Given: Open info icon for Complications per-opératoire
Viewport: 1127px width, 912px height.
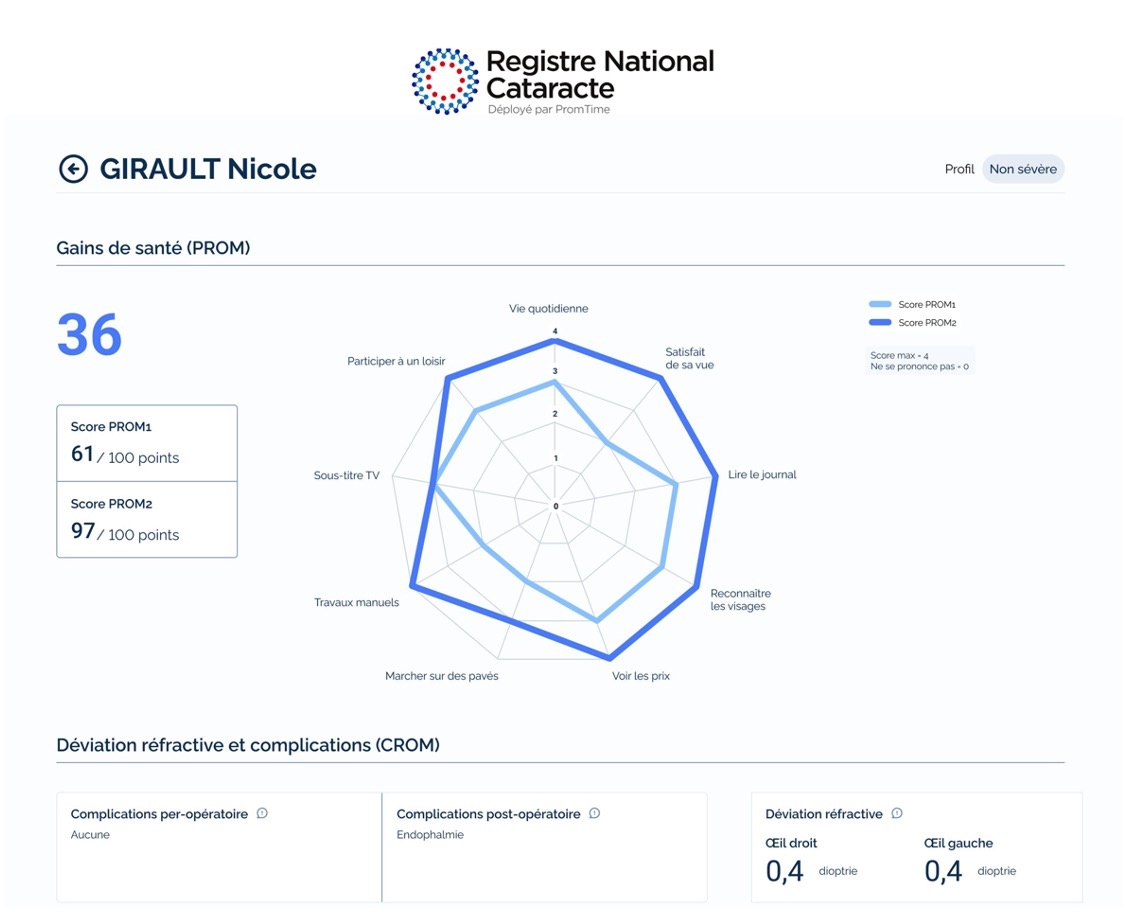Looking at the screenshot, I should [262, 814].
